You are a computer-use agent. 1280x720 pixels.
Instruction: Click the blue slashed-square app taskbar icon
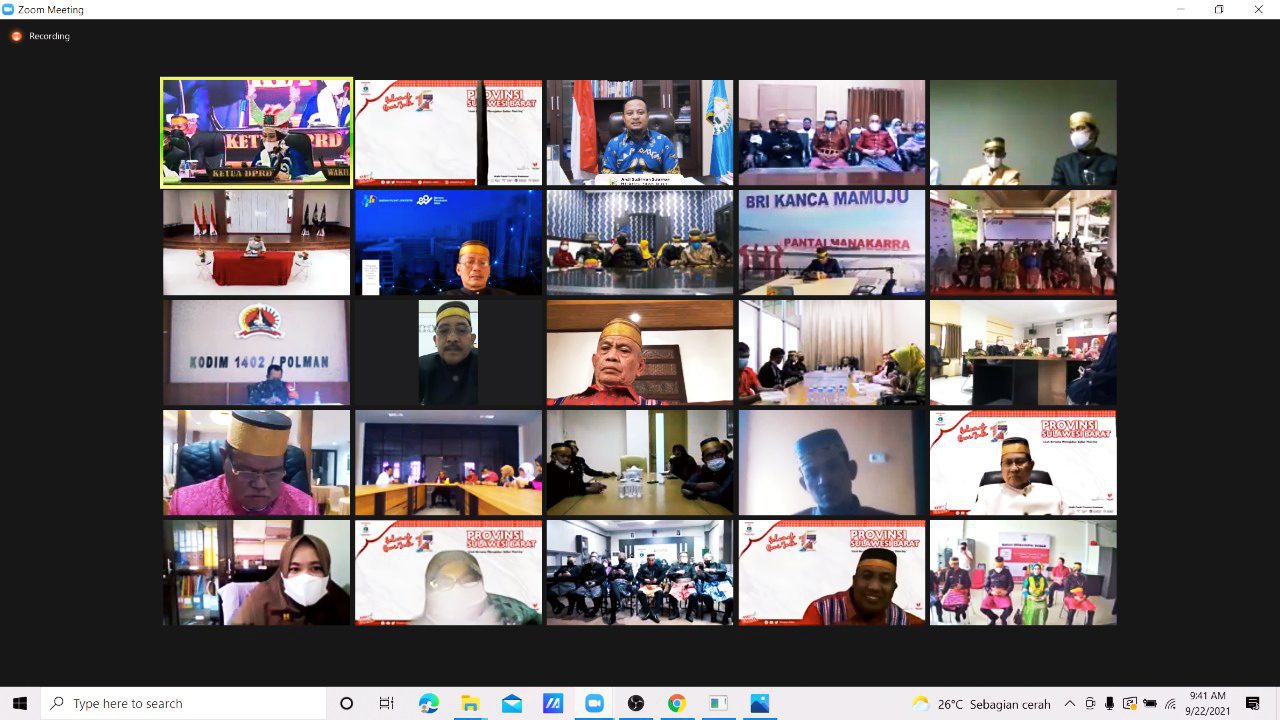(x=553, y=703)
